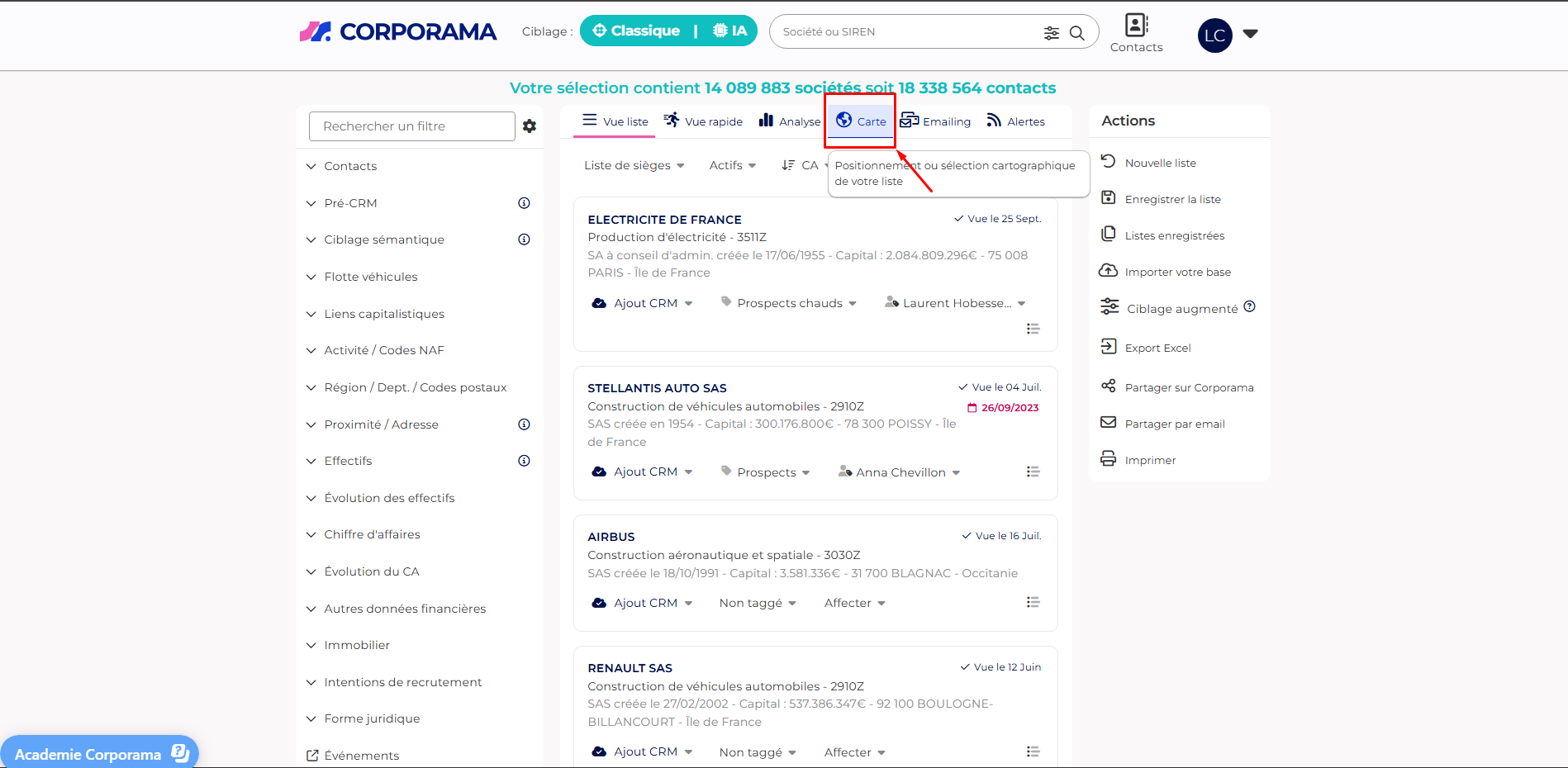Screen dimensions: 1568x768
Task: Open the Liste de sièges dropdown
Action: 634,165
